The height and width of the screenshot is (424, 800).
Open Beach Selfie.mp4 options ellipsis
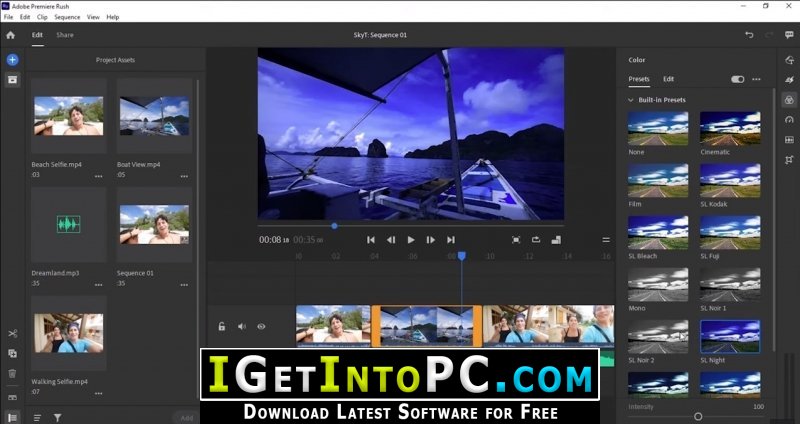click(x=98, y=176)
